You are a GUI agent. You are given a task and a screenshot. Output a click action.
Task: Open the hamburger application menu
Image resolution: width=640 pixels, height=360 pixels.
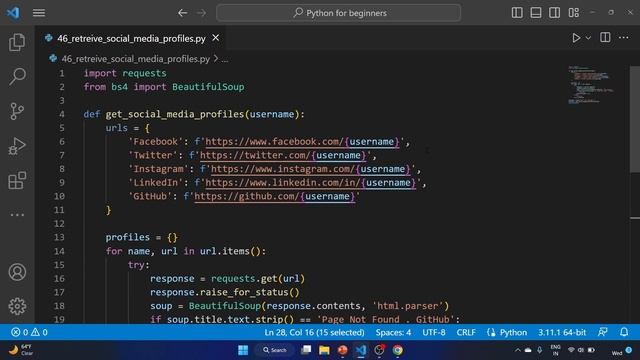[39, 13]
